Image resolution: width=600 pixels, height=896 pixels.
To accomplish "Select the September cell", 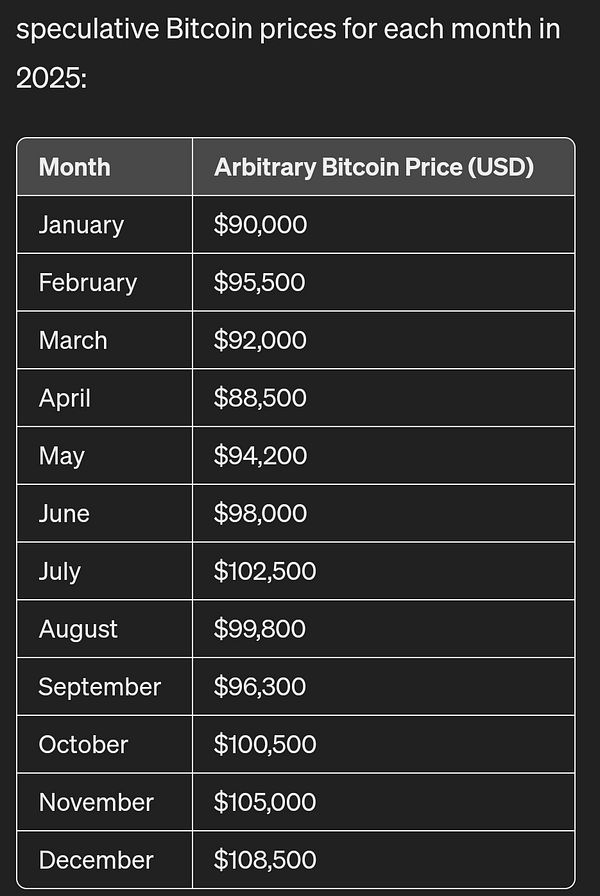I will point(99,687).
